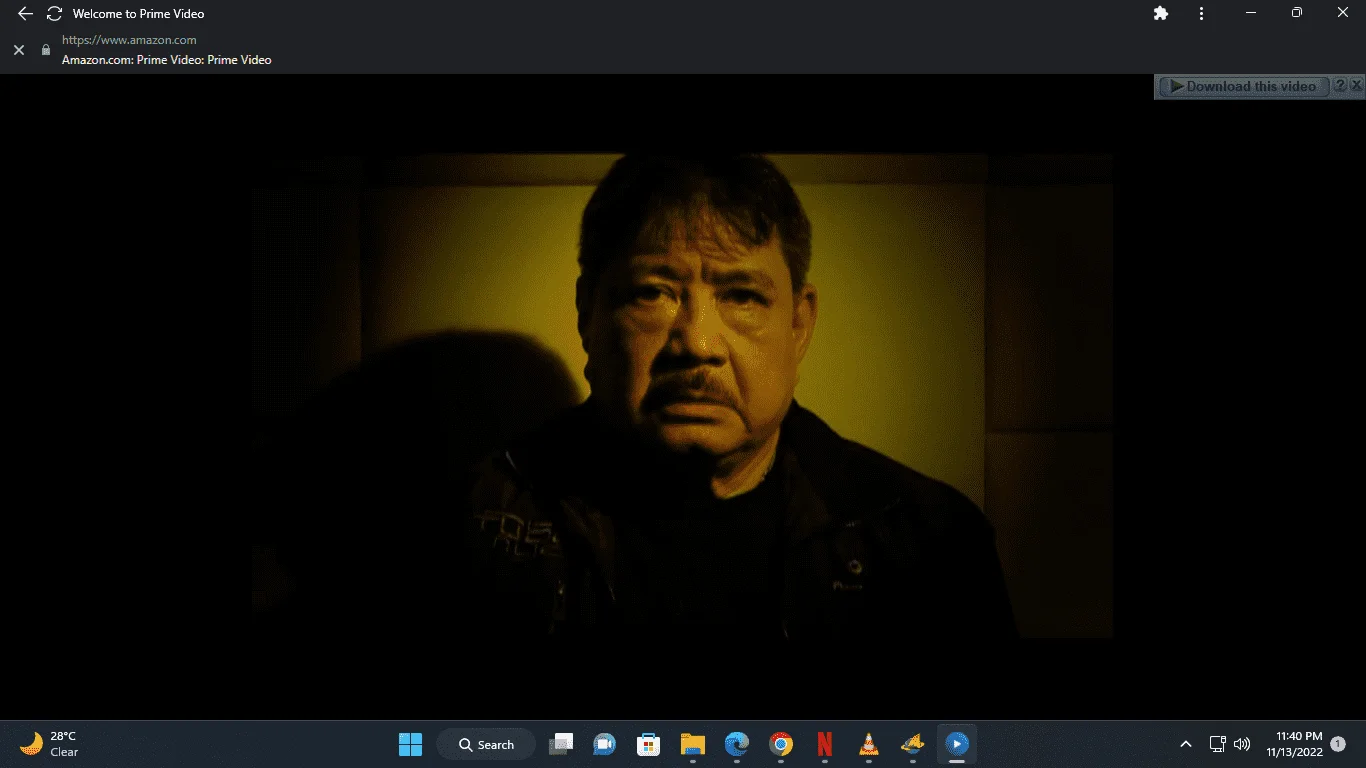Restore down the Prime Video window
1366x768 pixels.
[1297, 13]
